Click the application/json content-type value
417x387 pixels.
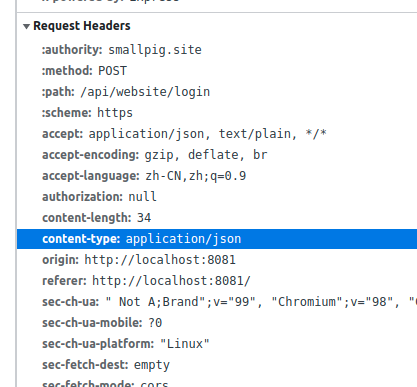183,239
